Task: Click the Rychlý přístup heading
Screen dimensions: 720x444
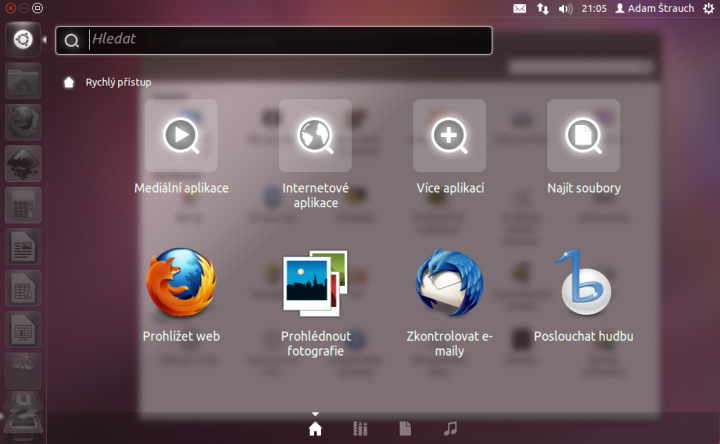Action: (118, 82)
